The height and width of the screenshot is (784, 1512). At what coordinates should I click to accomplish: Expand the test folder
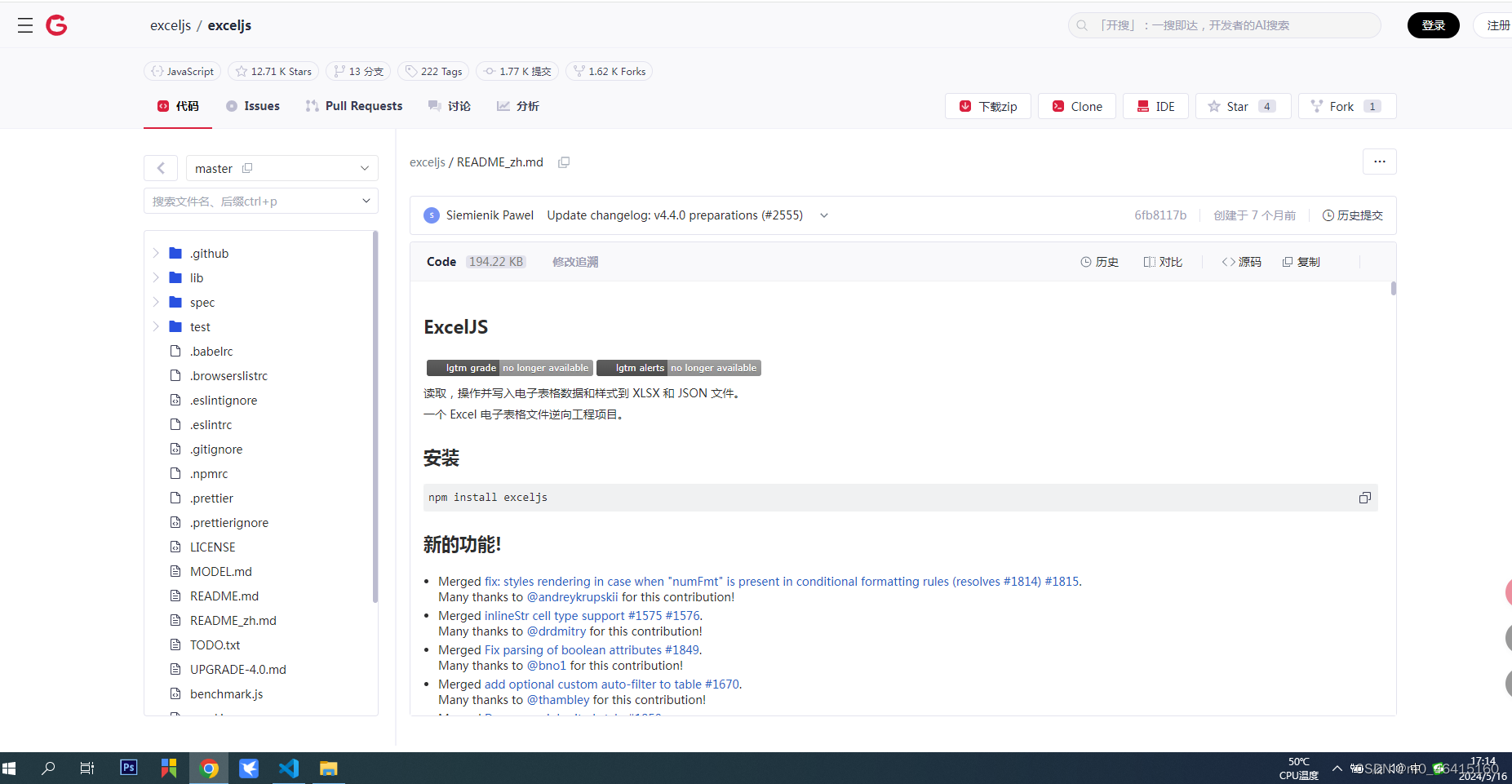coord(156,326)
